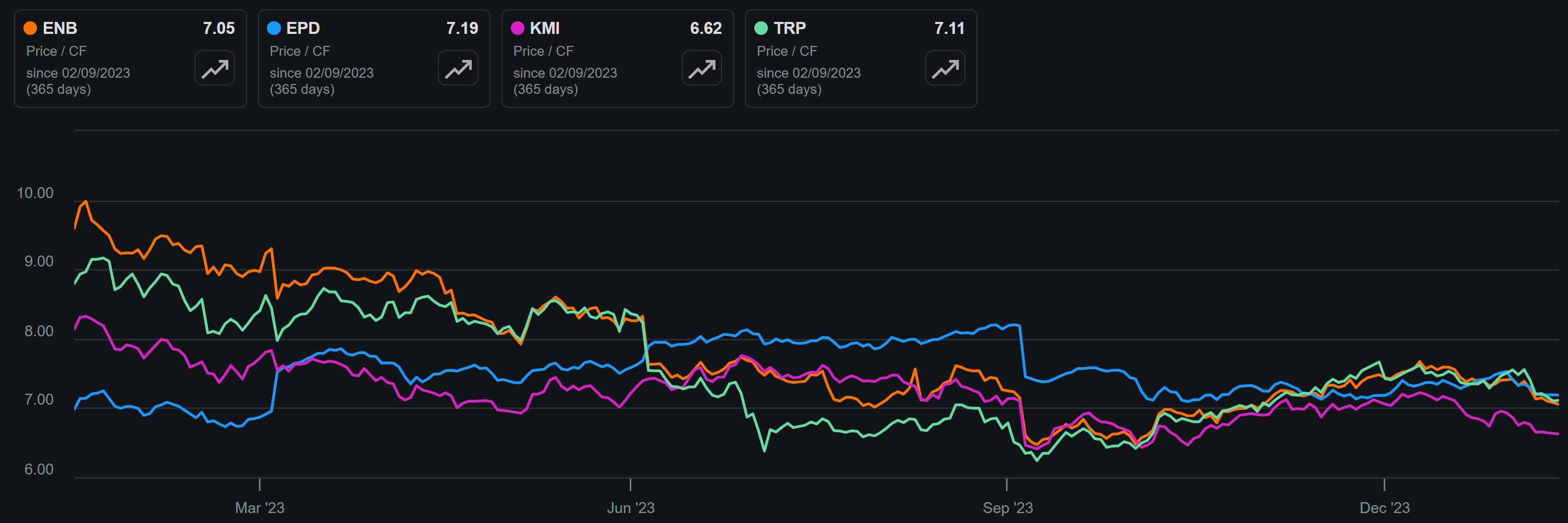Click 'since 02/09/2023' in the TRP card
Image resolution: width=1568 pixels, height=523 pixels.
[808, 73]
